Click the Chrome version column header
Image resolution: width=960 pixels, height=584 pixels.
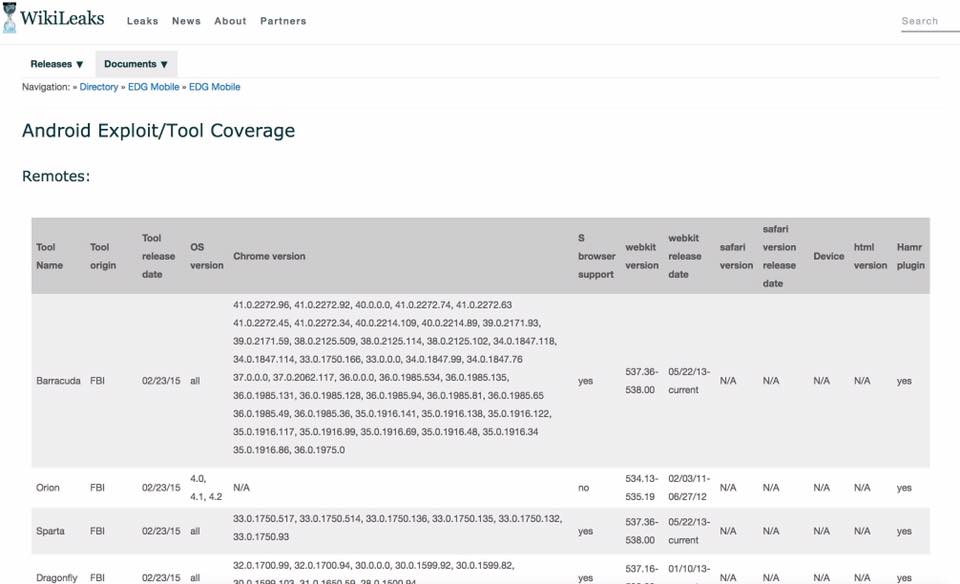point(269,256)
